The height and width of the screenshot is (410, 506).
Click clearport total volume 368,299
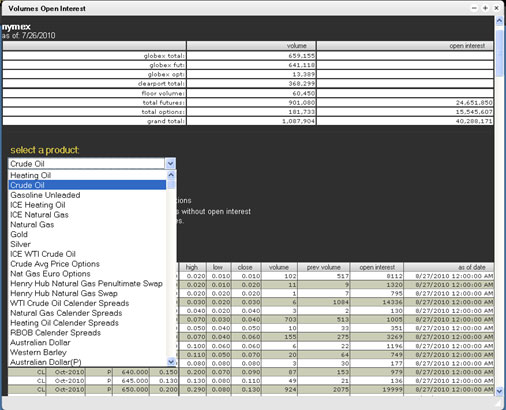pos(301,84)
